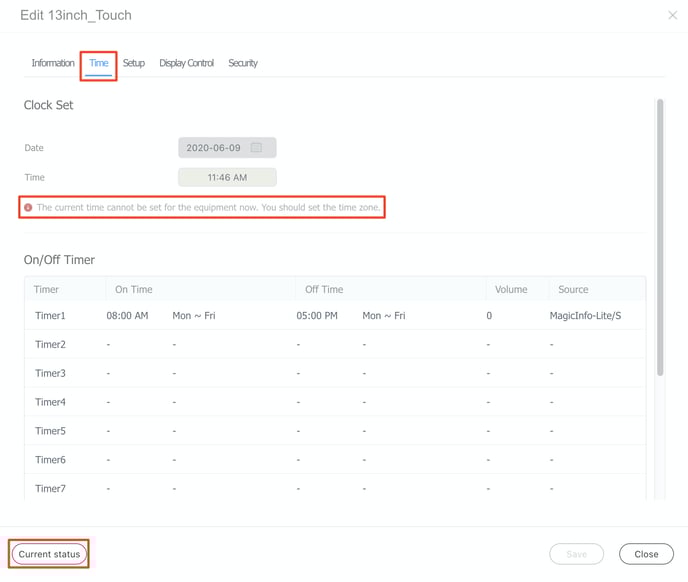Select the Timer4 row label
The image size is (688, 582).
pos(50,402)
